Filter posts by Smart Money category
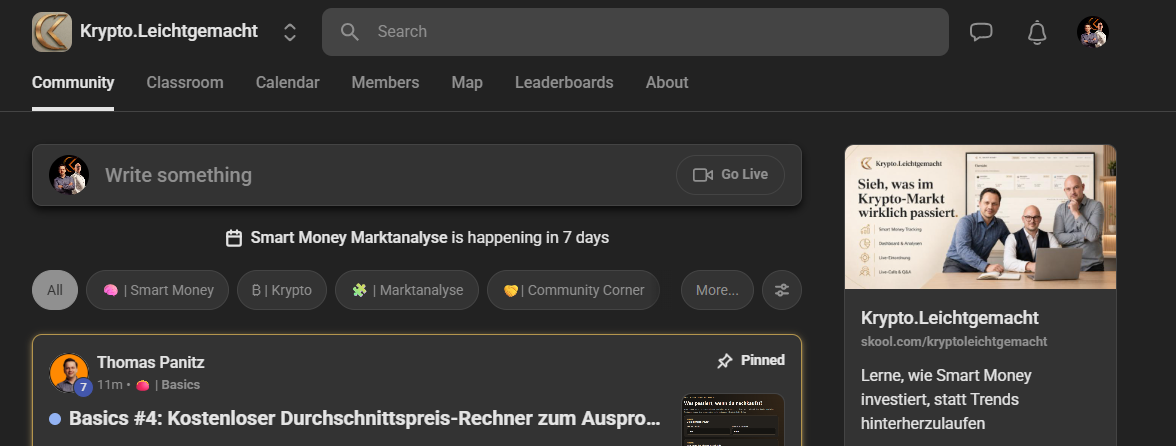1176x446 pixels. point(158,290)
